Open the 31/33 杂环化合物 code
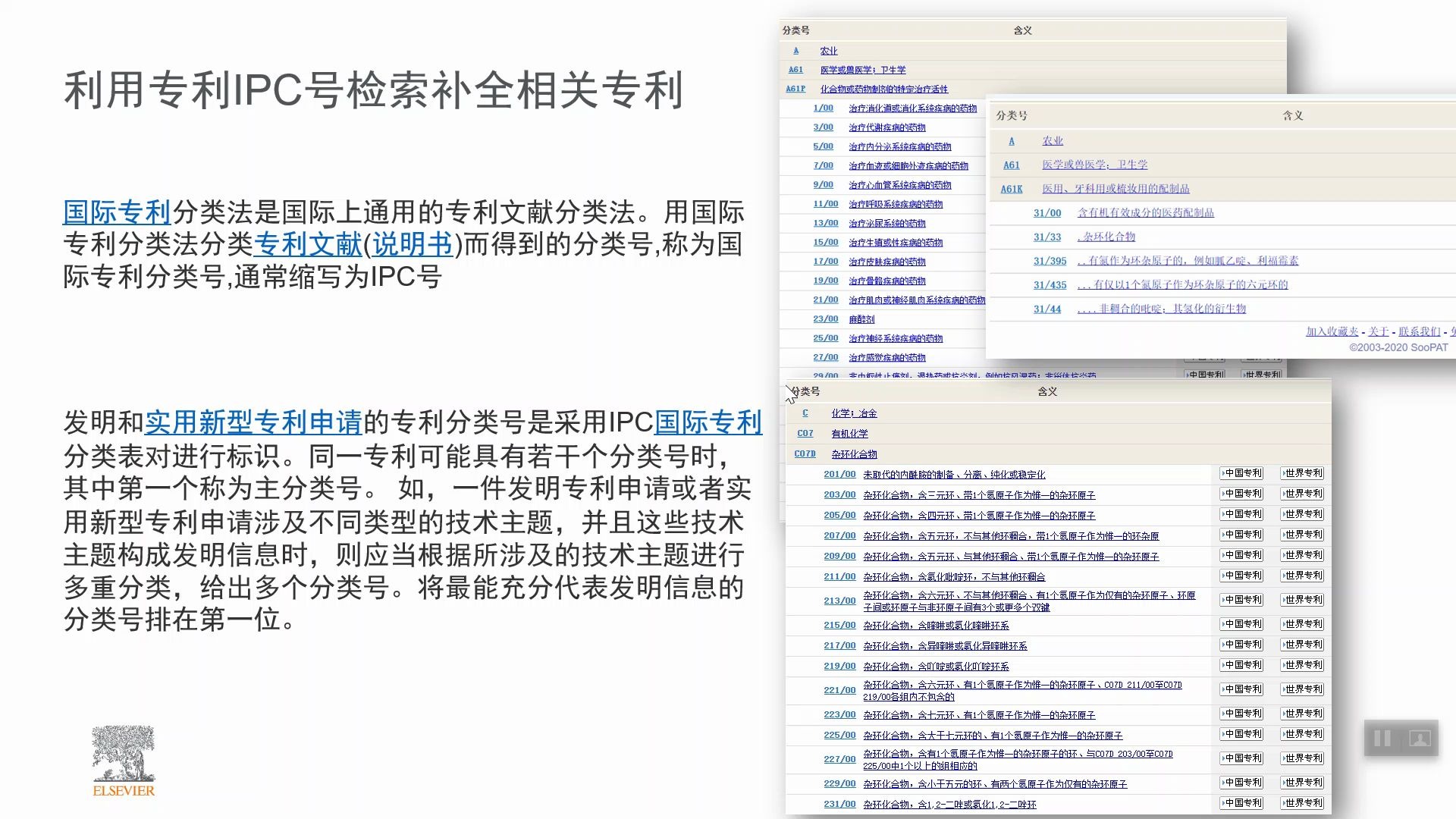The width and height of the screenshot is (1456, 819). [1047, 237]
